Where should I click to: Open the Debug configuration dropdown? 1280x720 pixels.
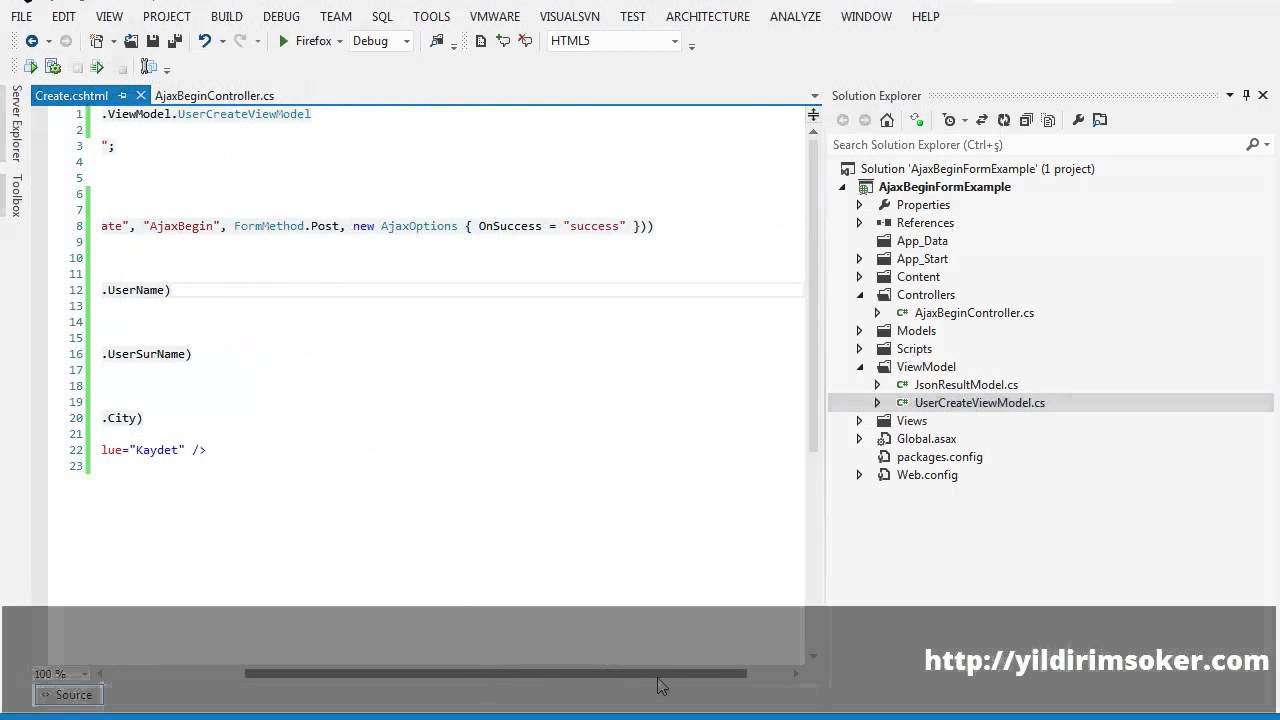[x=407, y=42]
